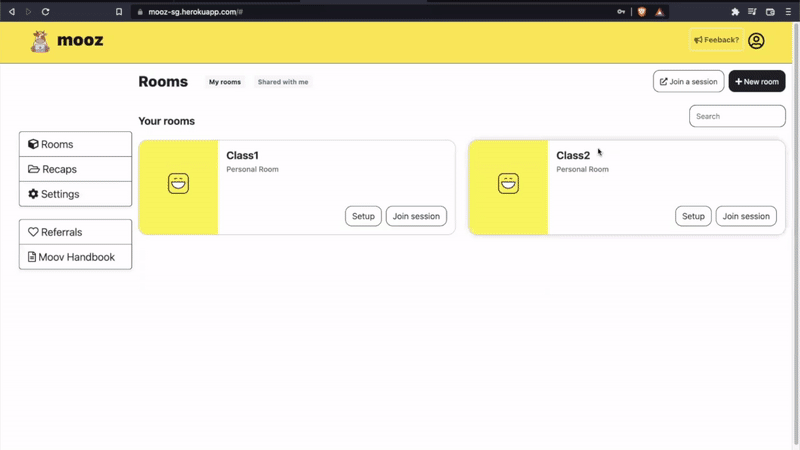
Task: Open the browser wallet icon
Action: [x=770, y=12]
